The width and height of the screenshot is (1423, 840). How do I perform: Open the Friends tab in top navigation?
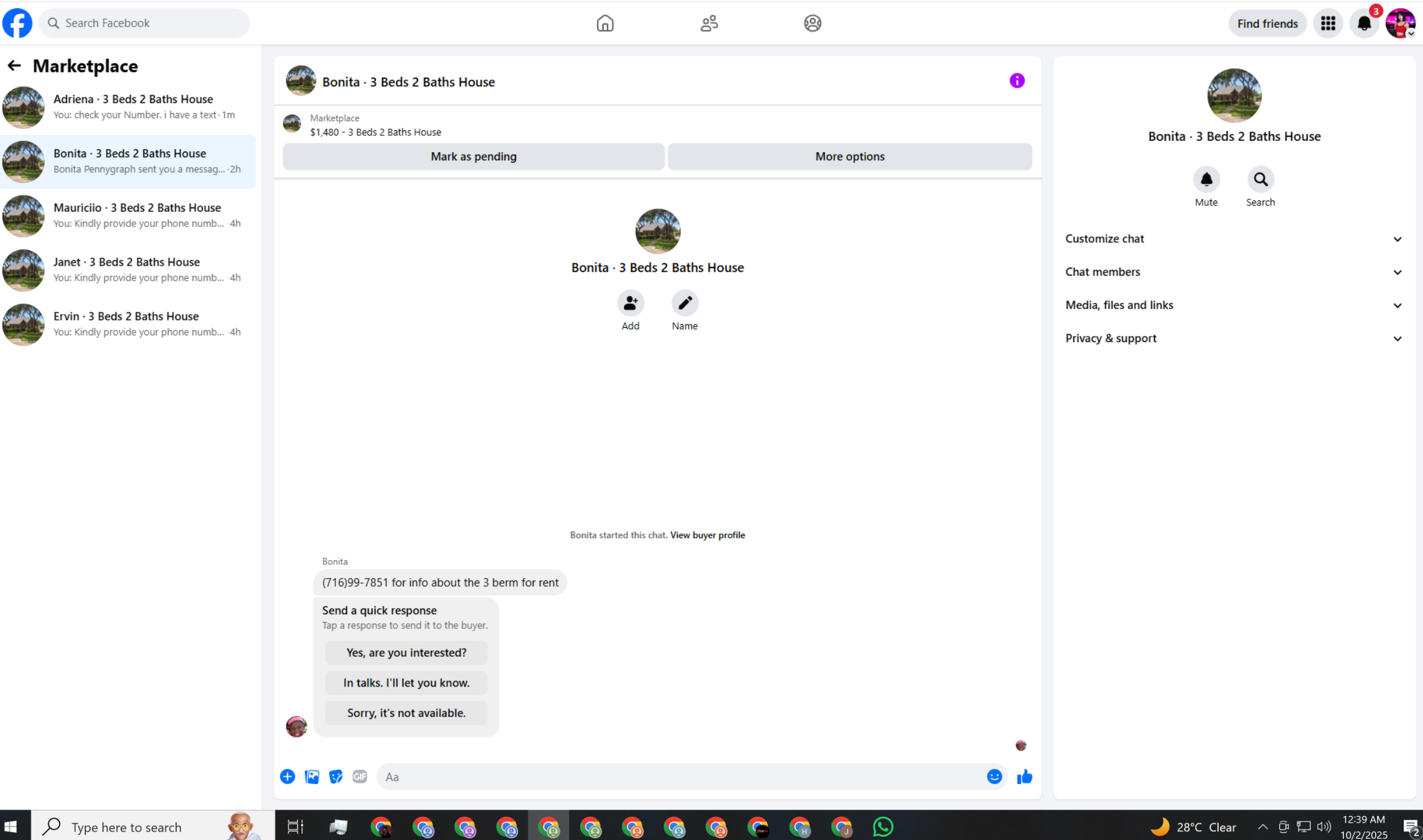coord(709,23)
